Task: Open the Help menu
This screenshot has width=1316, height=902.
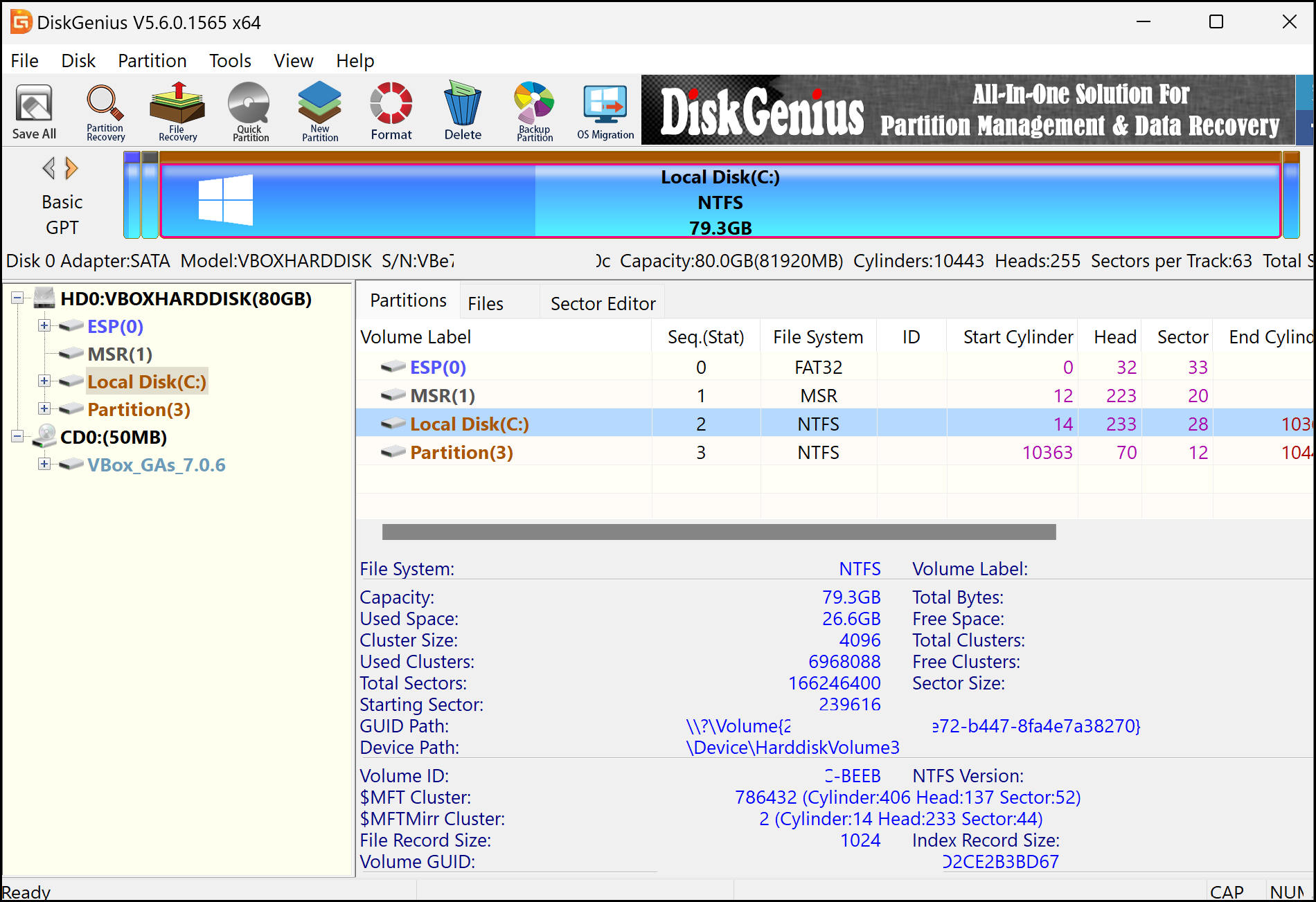Action: coord(355,61)
